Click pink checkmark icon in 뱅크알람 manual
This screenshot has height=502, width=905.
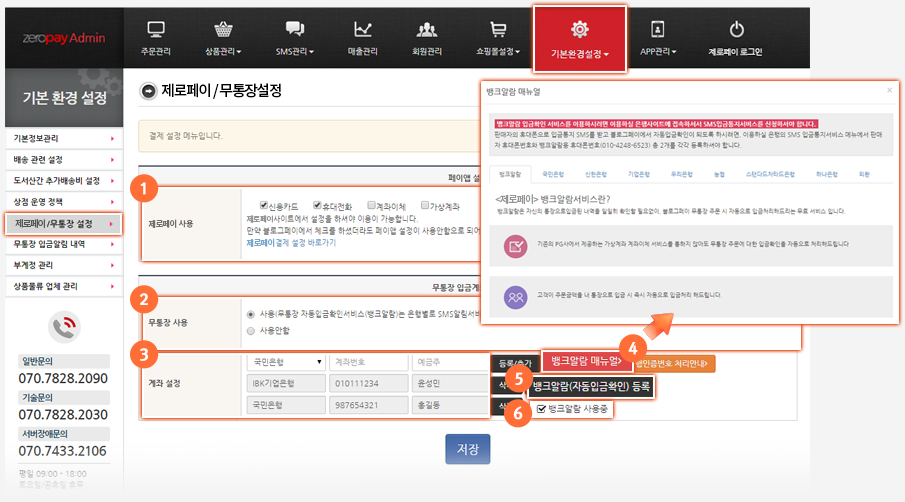(515, 246)
